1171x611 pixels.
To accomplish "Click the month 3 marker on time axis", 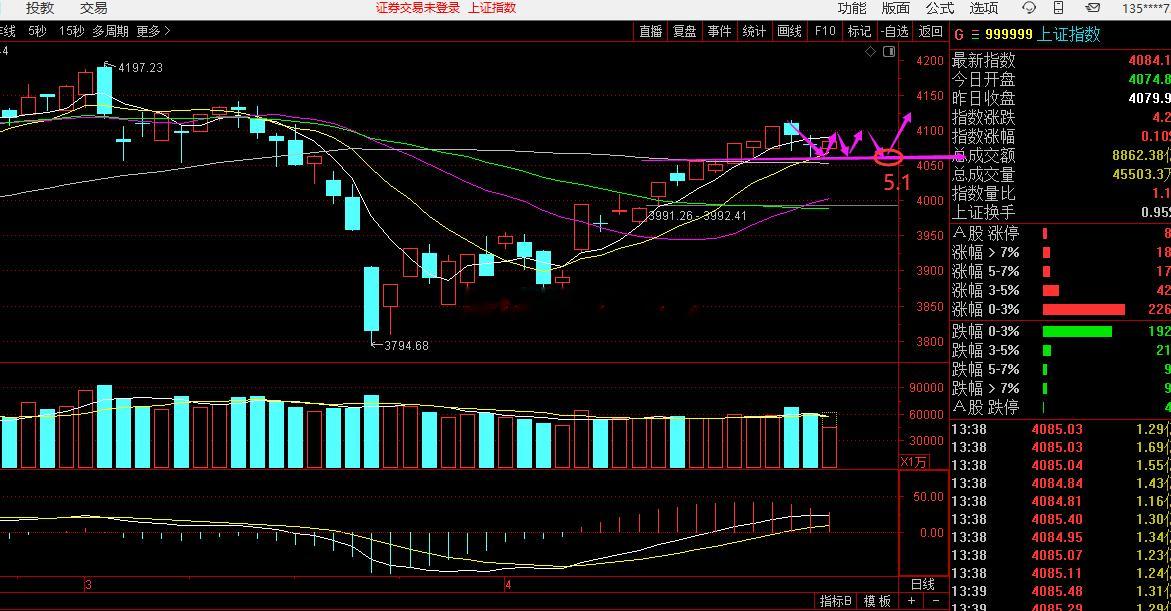I will point(88,585).
